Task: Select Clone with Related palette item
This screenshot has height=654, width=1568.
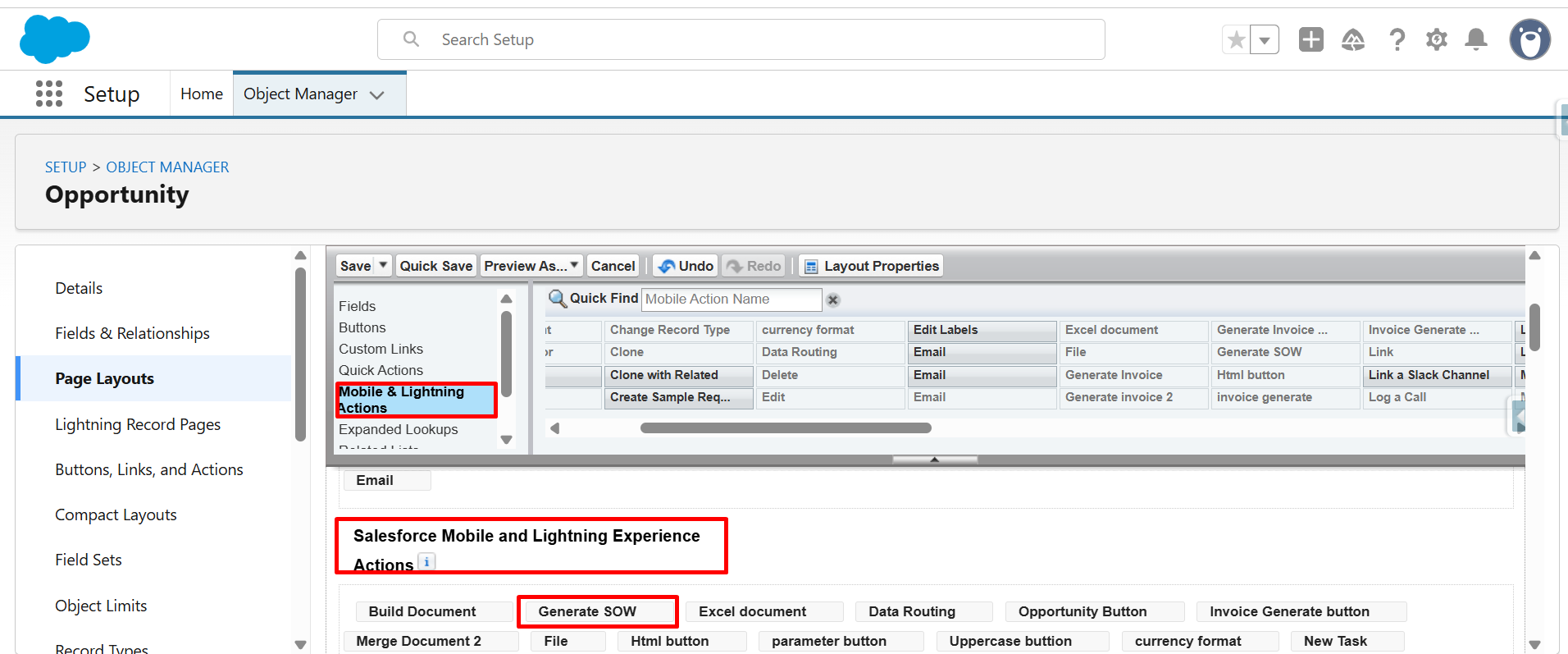Action: tap(679, 375)
